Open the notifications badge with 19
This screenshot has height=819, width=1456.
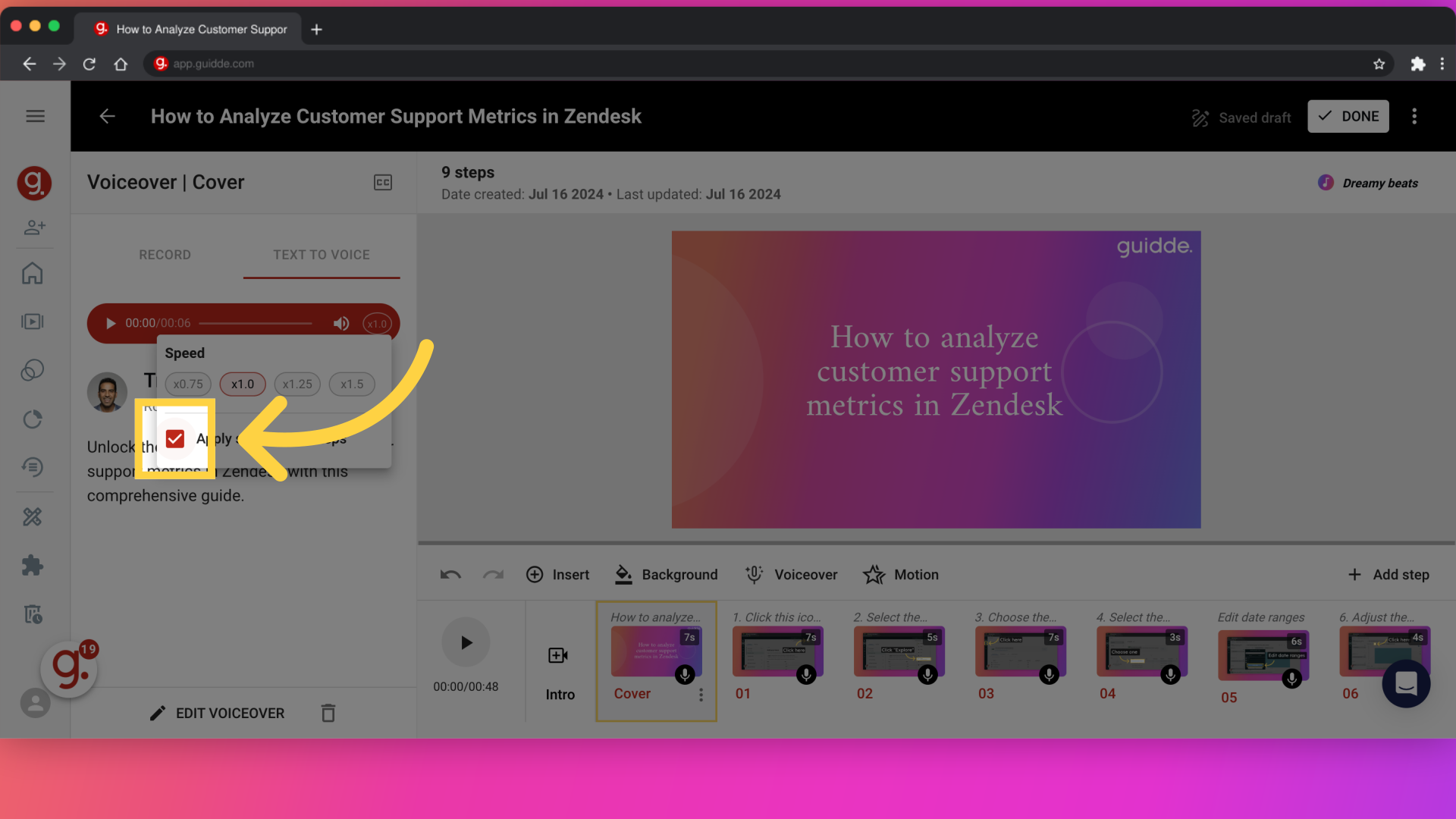[89, 649]
